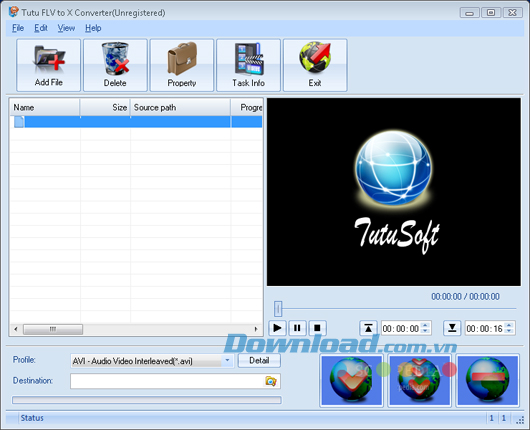
Task: Browse for destination folder icon
Action: 271,381
